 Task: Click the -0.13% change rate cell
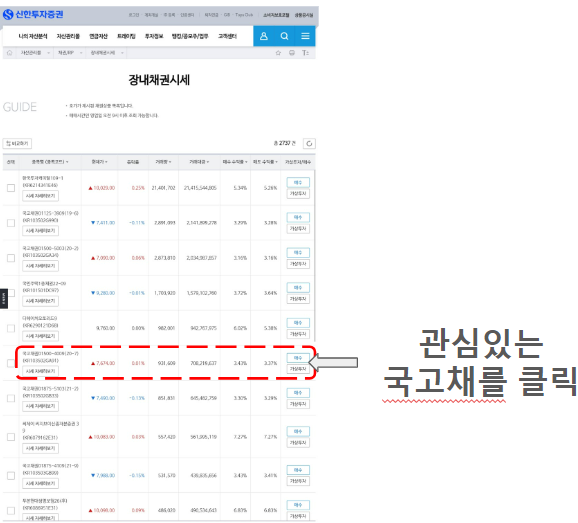[137, 398]
